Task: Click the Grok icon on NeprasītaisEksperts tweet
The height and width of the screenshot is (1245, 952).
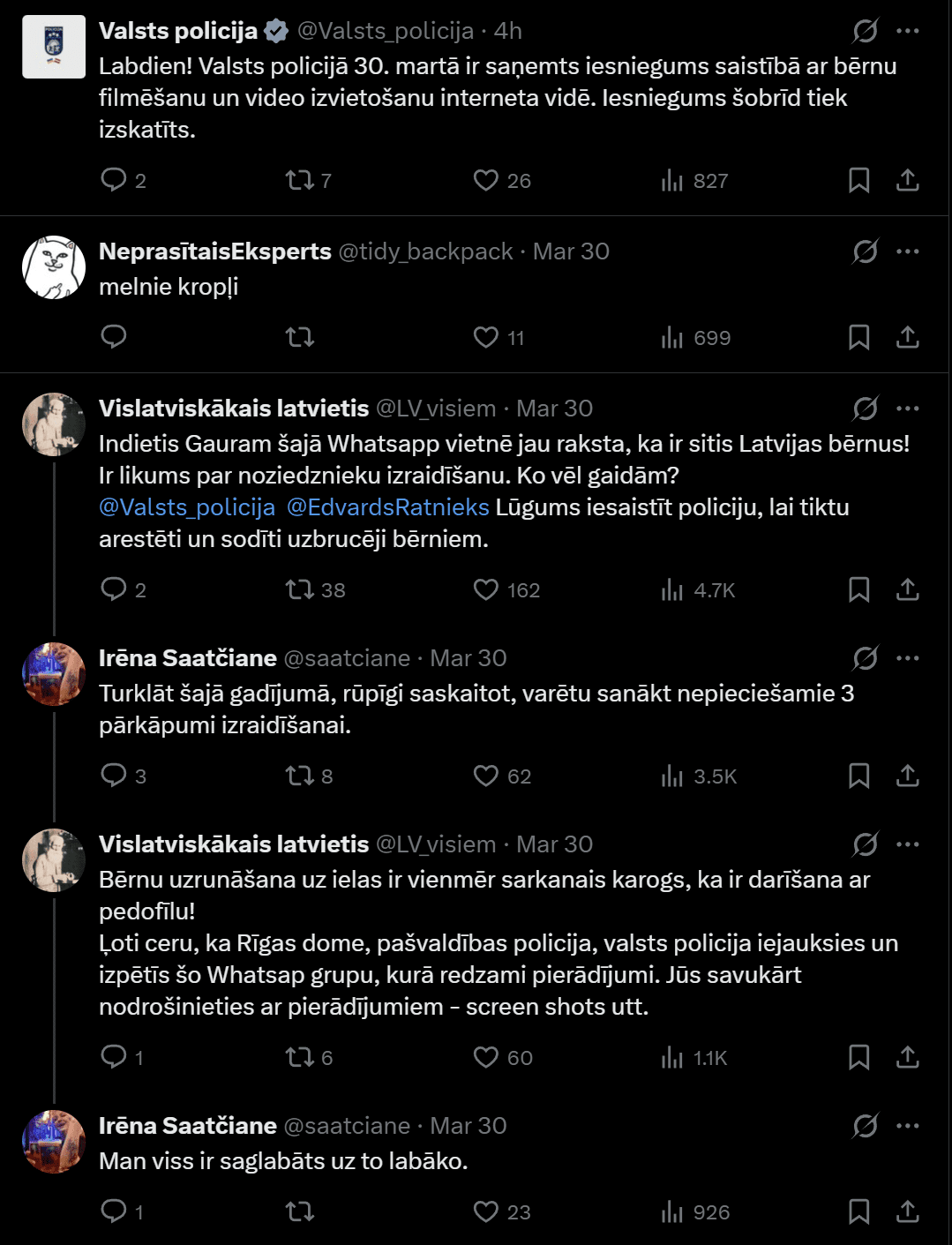Action: [x=865, y=251]
